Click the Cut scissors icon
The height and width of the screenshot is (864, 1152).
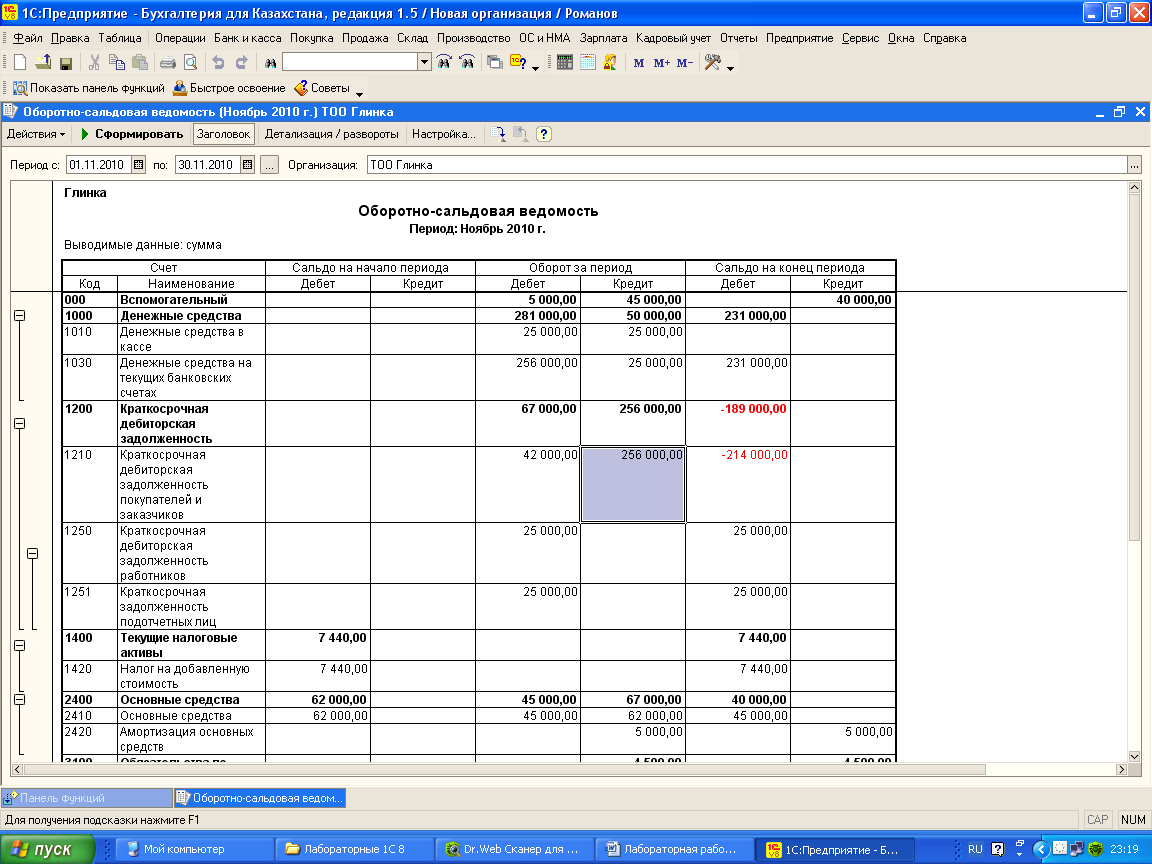click(x=94, y=63)
